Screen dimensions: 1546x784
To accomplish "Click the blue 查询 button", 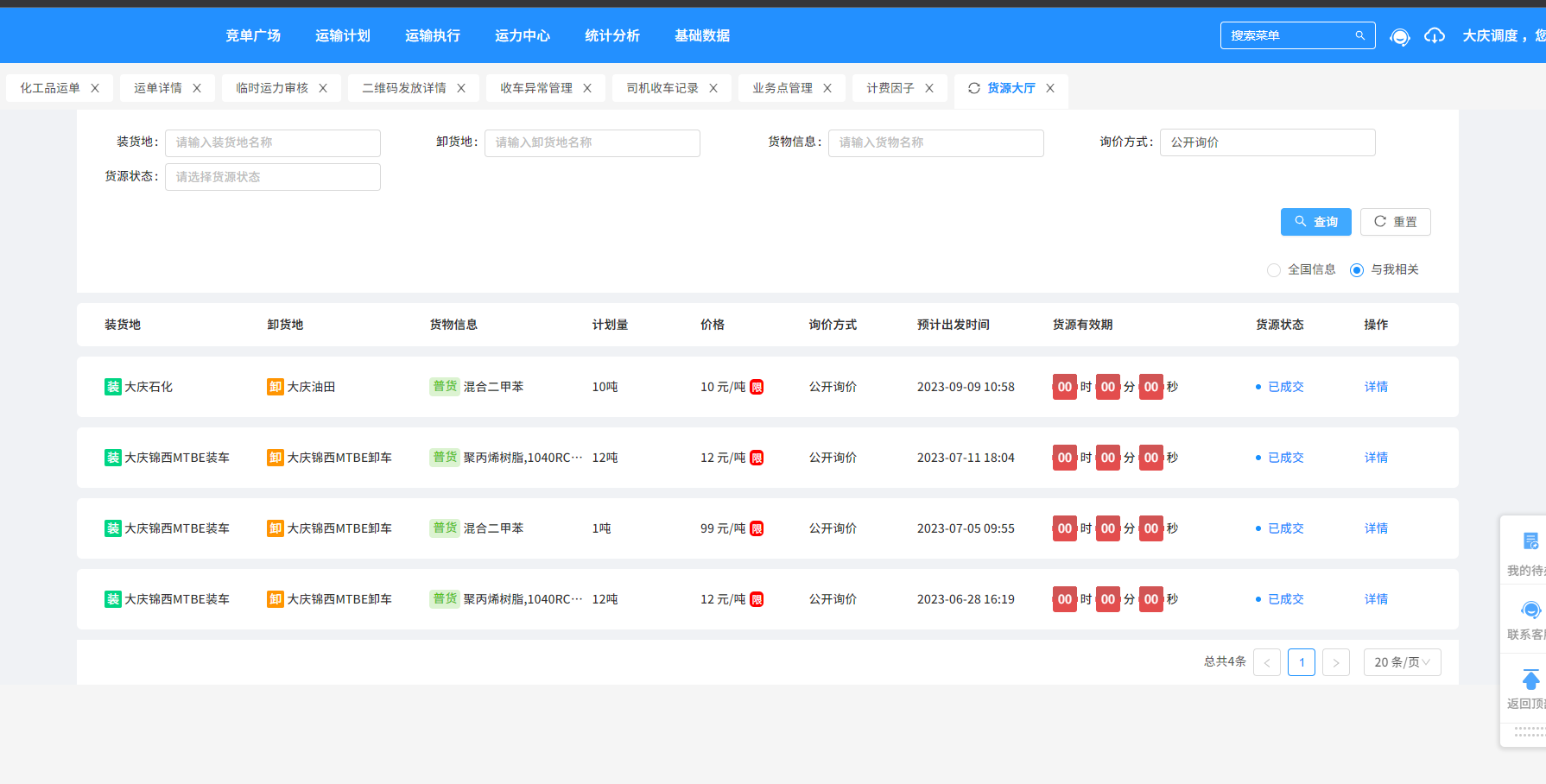I will [1316, 222].
